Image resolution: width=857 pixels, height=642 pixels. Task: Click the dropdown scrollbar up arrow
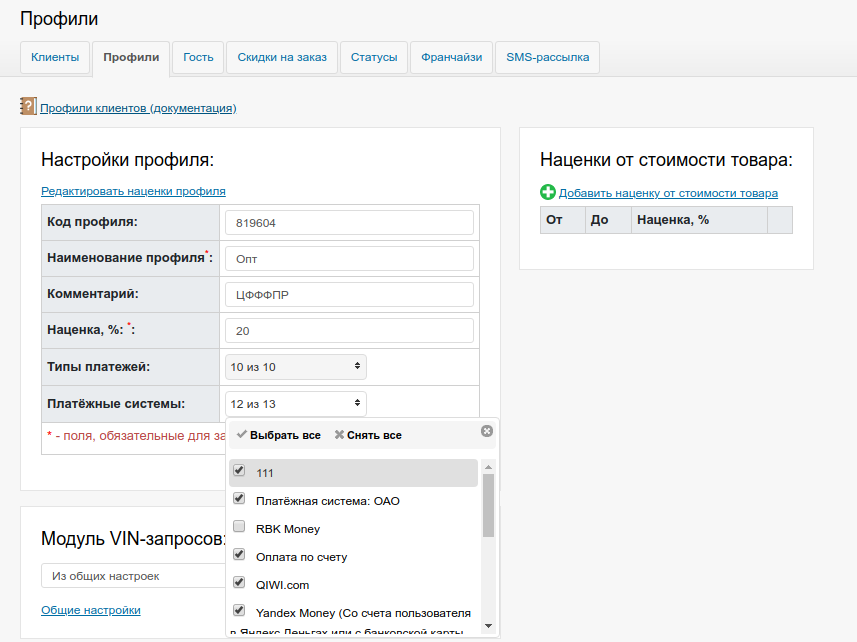tap(489, 468)
